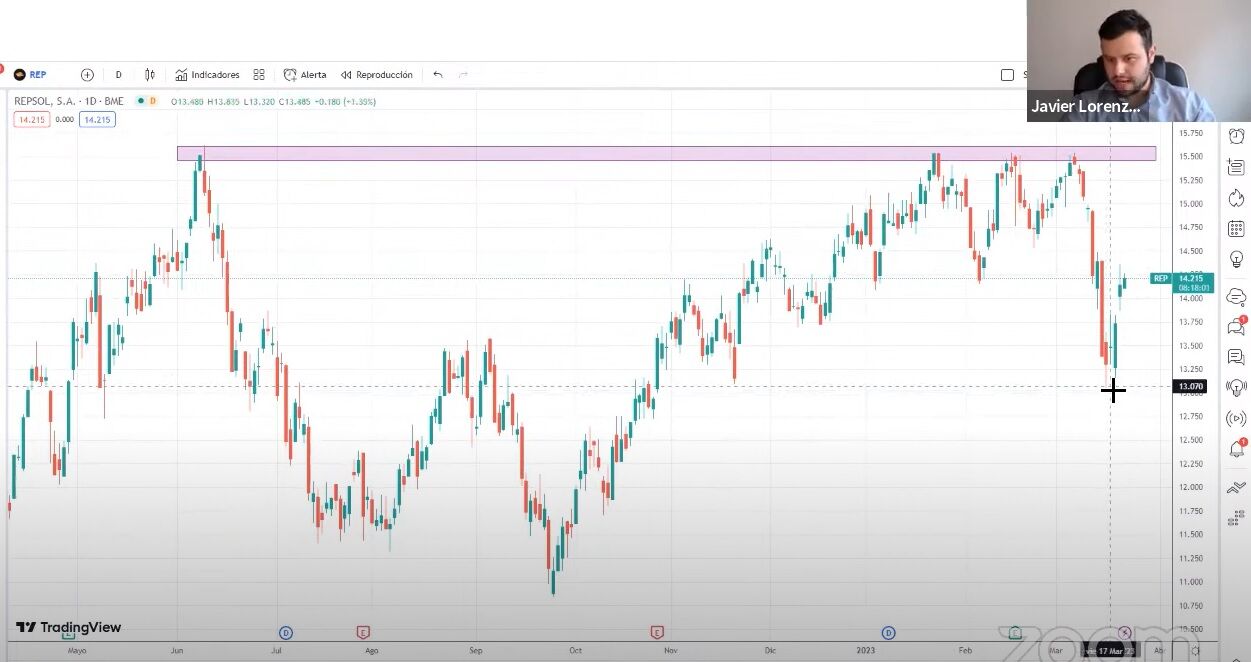Start bar replay with Reproducción
Viewport: 1251px width, 662px height.
coord(376,75)
